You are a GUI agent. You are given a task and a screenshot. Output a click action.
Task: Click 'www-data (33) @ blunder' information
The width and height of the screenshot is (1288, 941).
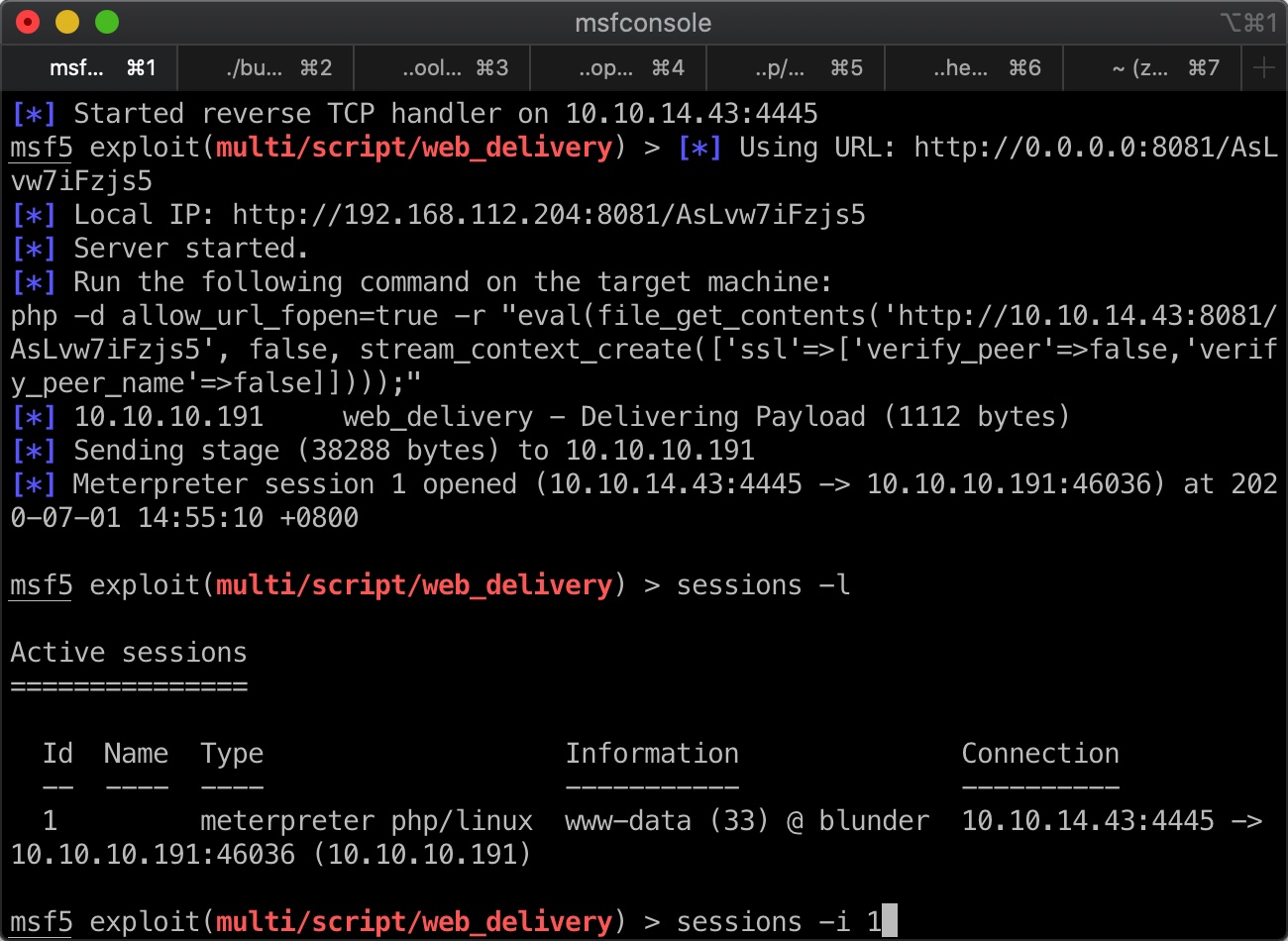coord(747,821)
